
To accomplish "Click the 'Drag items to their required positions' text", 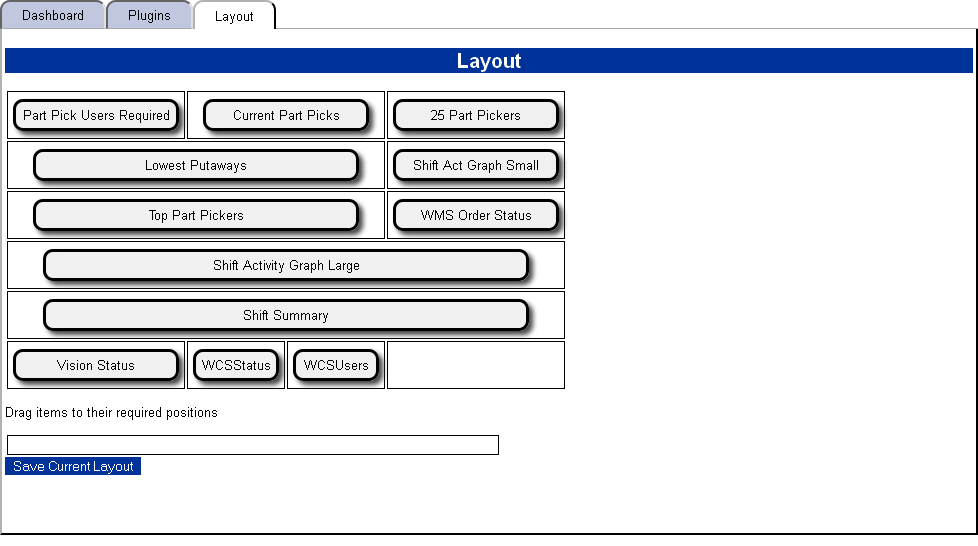I will click(x=111, y=412).
